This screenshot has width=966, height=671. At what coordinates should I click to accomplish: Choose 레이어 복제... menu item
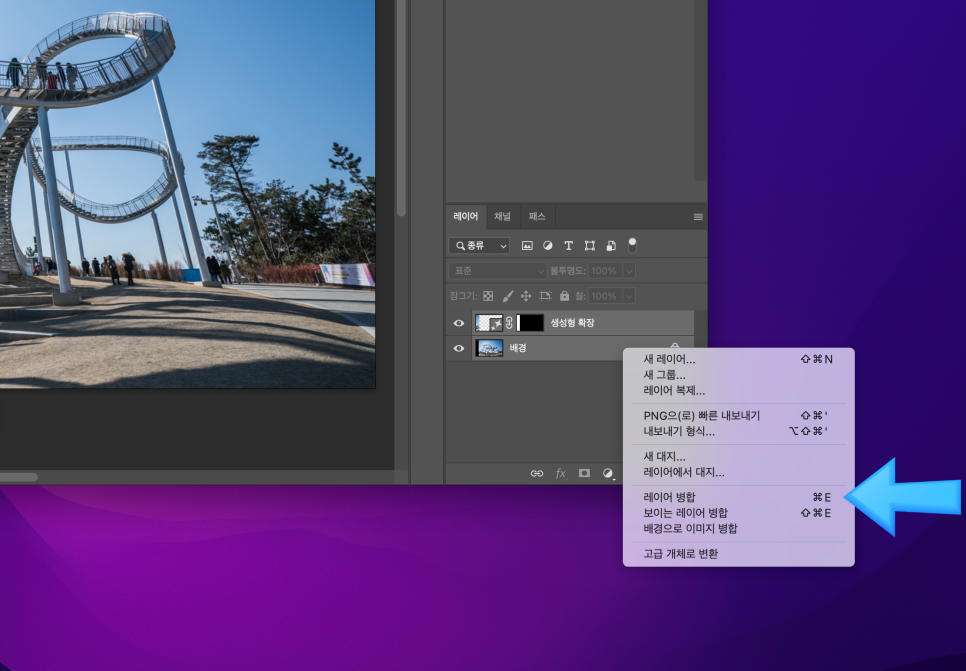coord(738,390)
